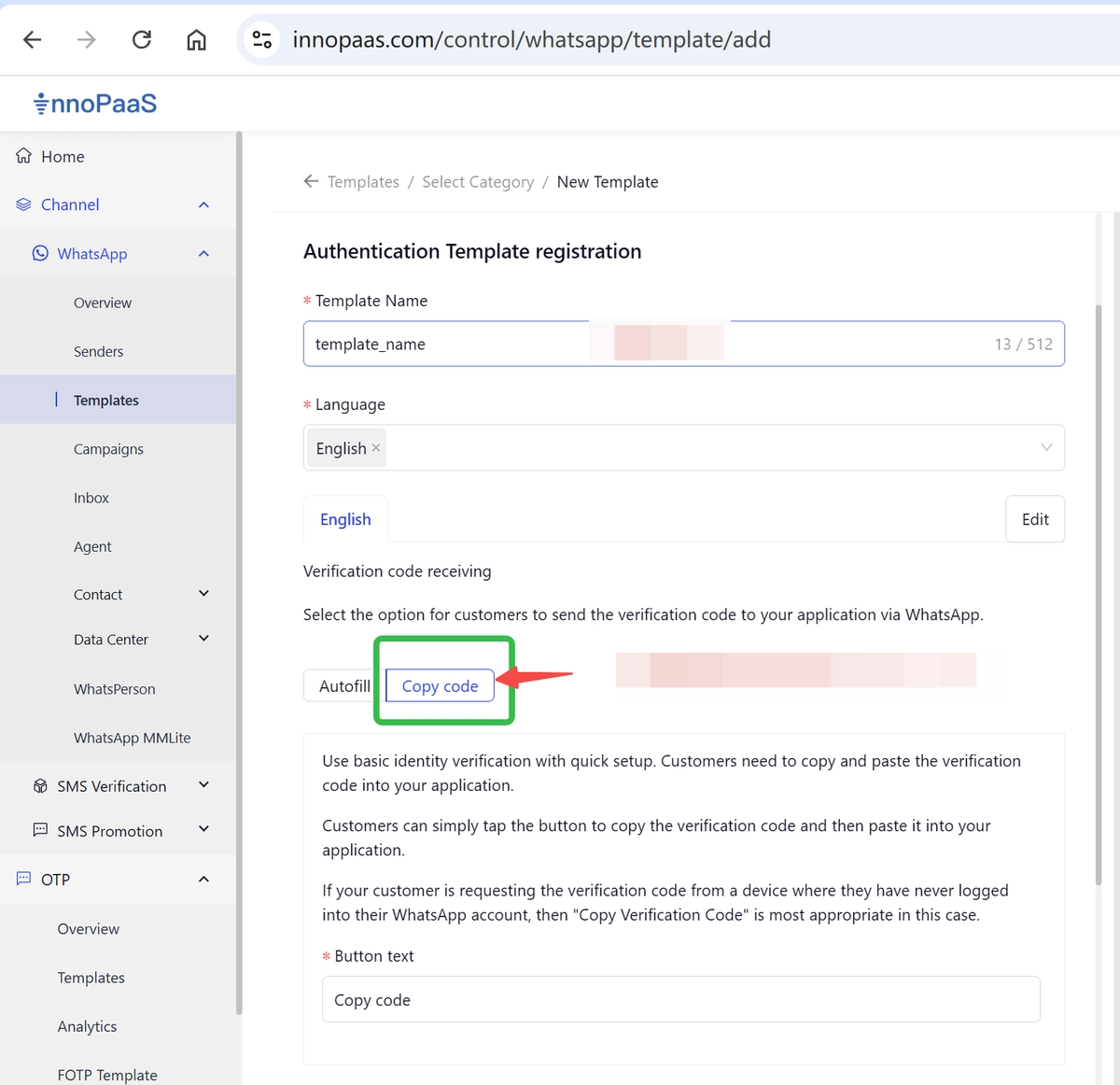Open the Language dropdown arrow
The height and width of the screenshot is (1085, 1120).
(1046, 448)
